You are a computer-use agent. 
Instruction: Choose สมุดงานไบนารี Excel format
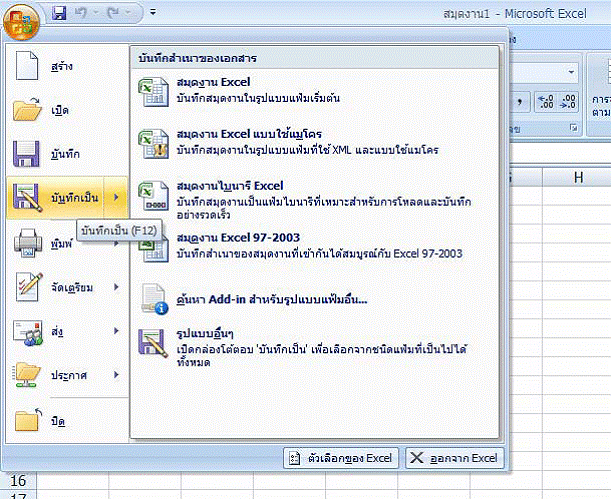coord(315,199)
